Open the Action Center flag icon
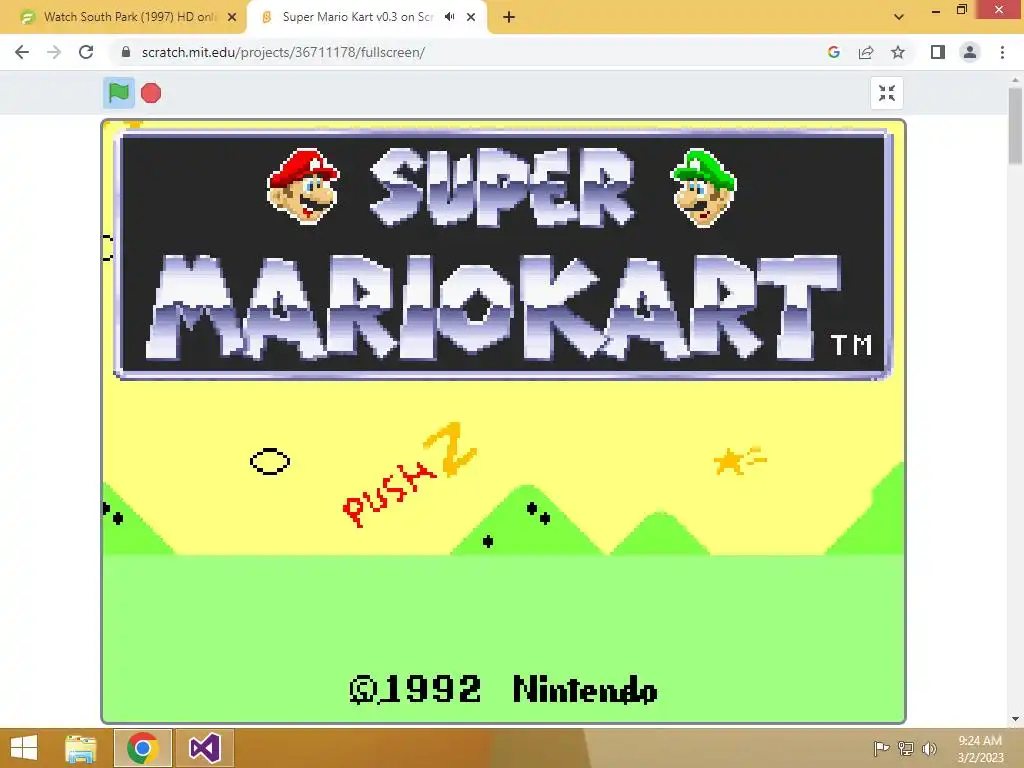Viewport: 1024px width, 768px height. (x=881, y=748)
